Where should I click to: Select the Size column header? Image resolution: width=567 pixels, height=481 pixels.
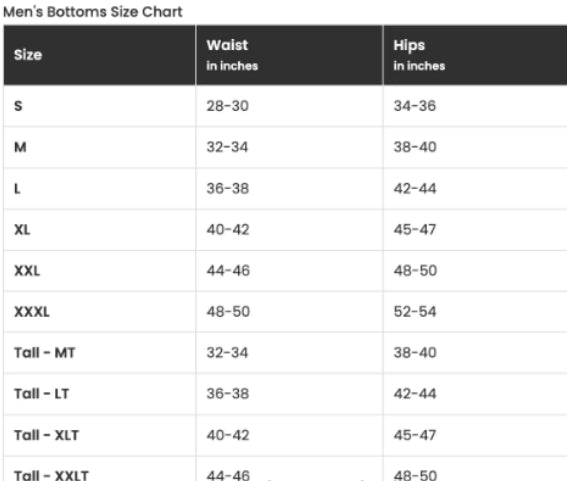(x=28, y=55)
